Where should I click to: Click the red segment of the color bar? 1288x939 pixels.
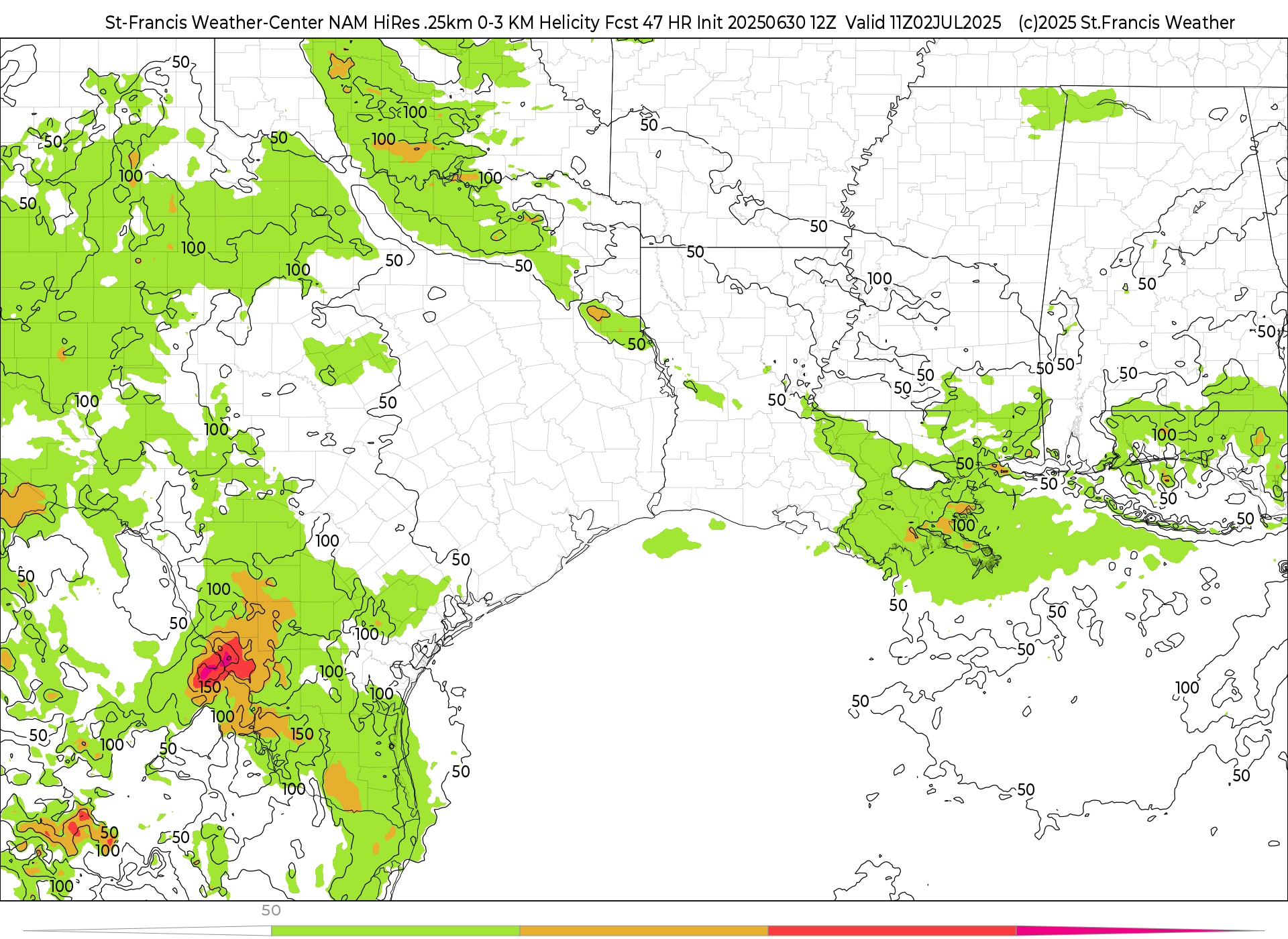click(x=892, y=931)
